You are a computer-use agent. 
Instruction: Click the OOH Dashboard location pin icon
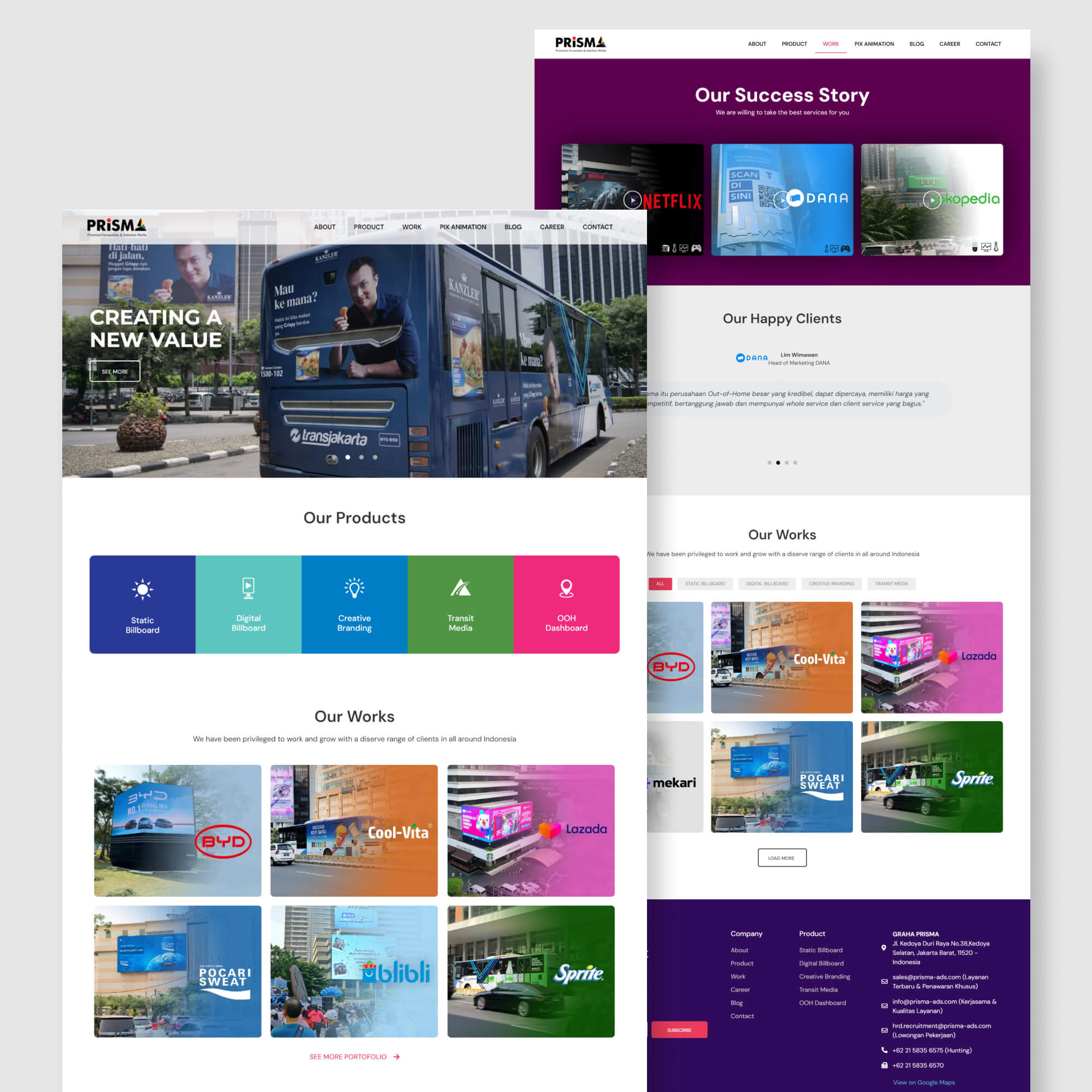coord(566,588)
